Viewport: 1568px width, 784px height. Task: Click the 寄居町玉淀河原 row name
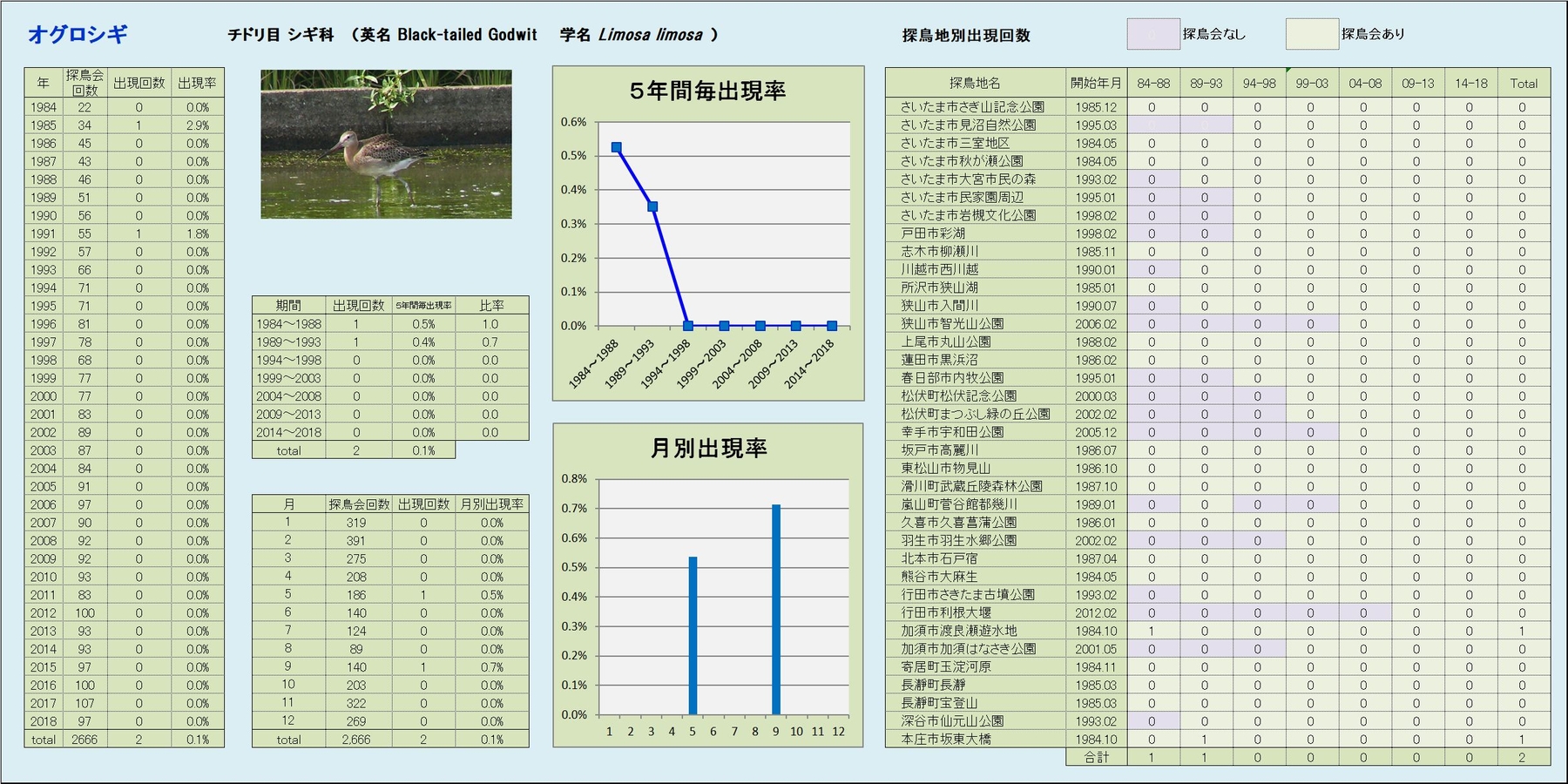[946, 667]
